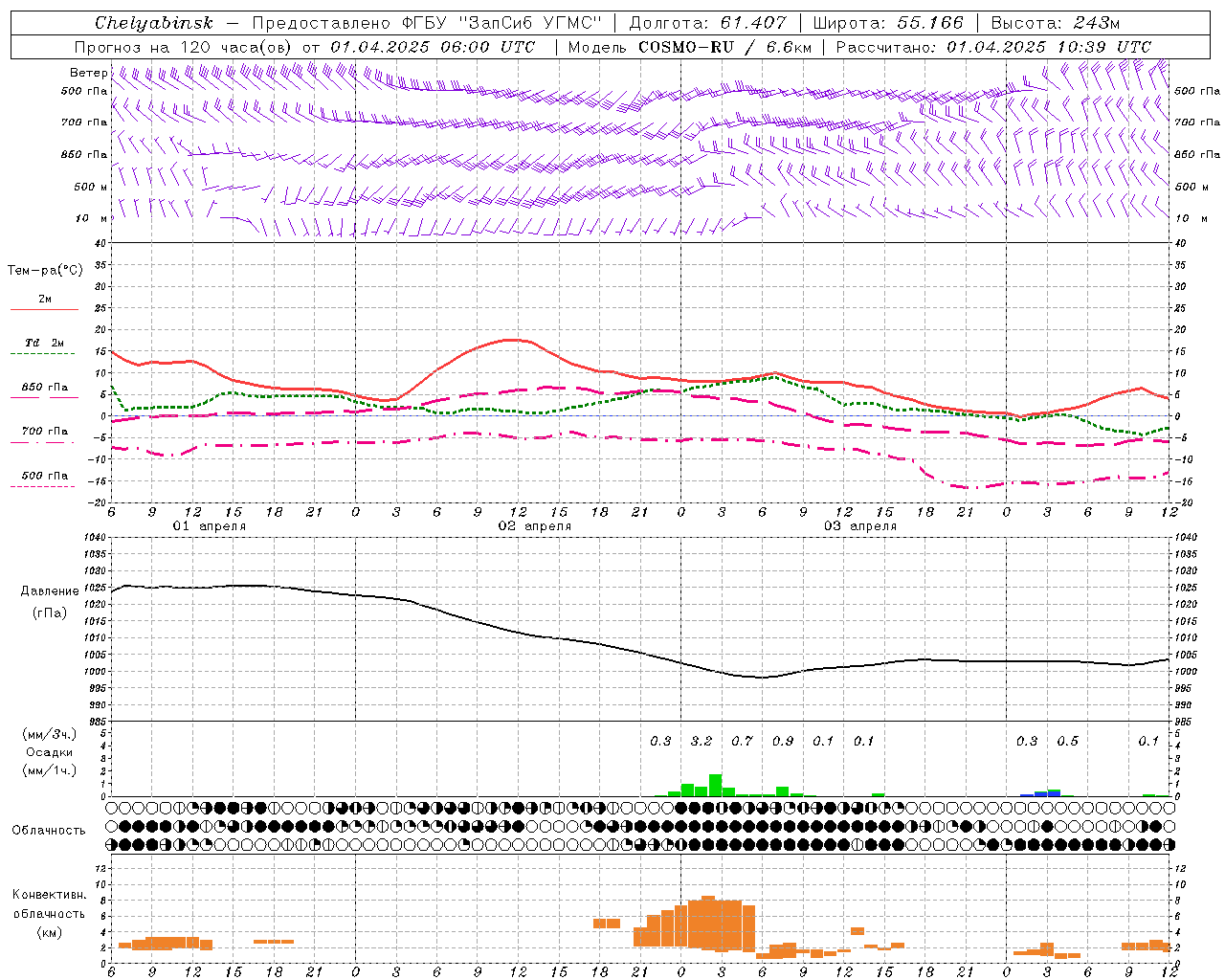The height and width of the screenshot is (980, 1225).
Task: Click the '03 апреля' date label
Action: point(860,526)
